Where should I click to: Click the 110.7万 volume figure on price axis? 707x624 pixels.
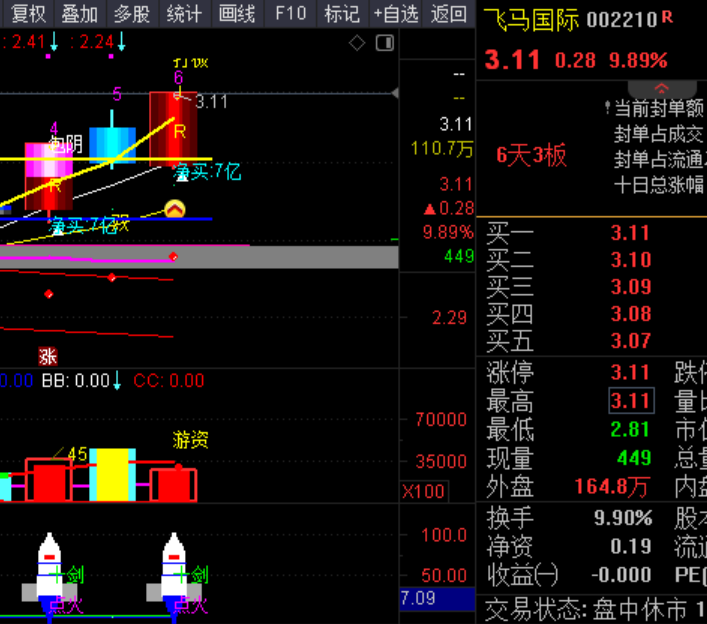click(x=442, y=148)
